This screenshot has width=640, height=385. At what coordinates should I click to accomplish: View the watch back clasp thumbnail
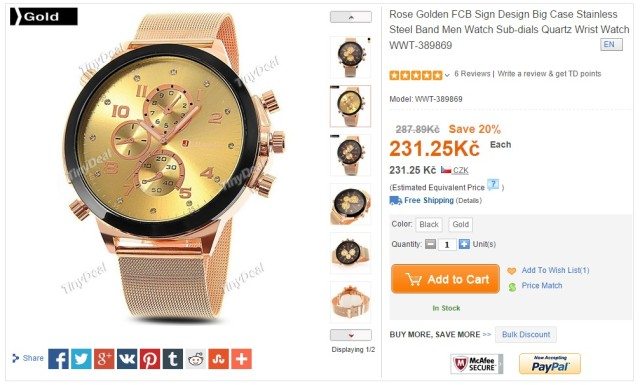pyautogui.click(x=350, y=302)
